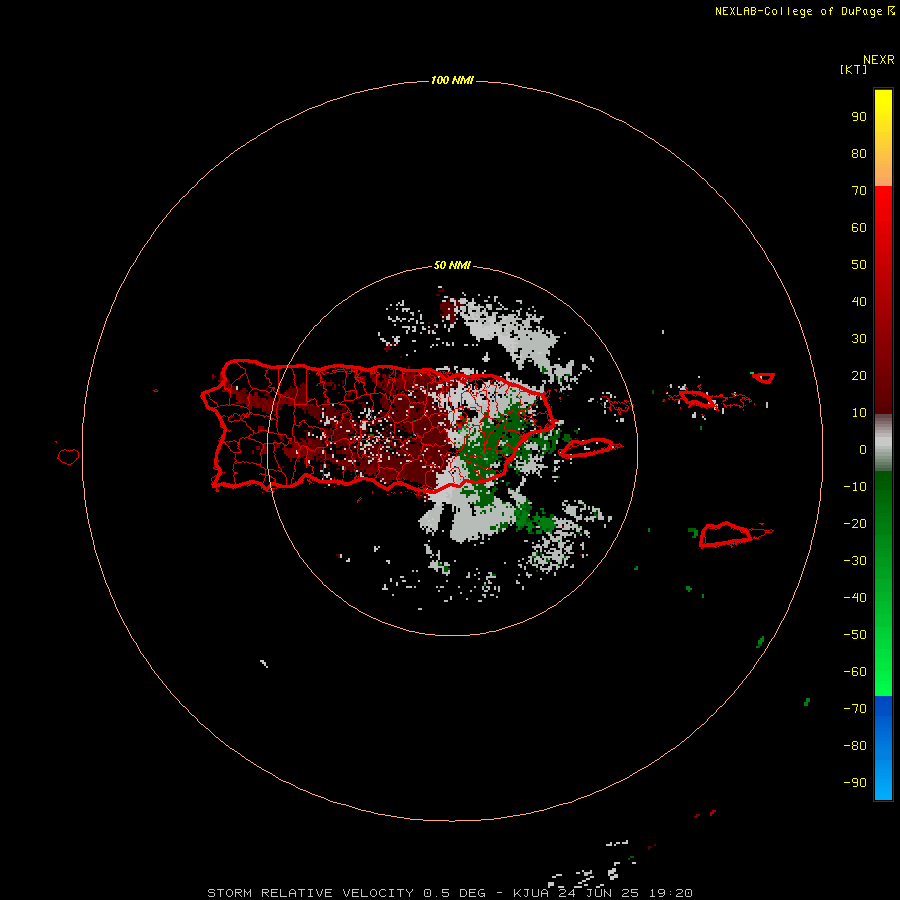Click the Storm Relative Velocity caption text
Image resolution: width=900 pixels, height=900 pixels.
[x=450, y=893]
